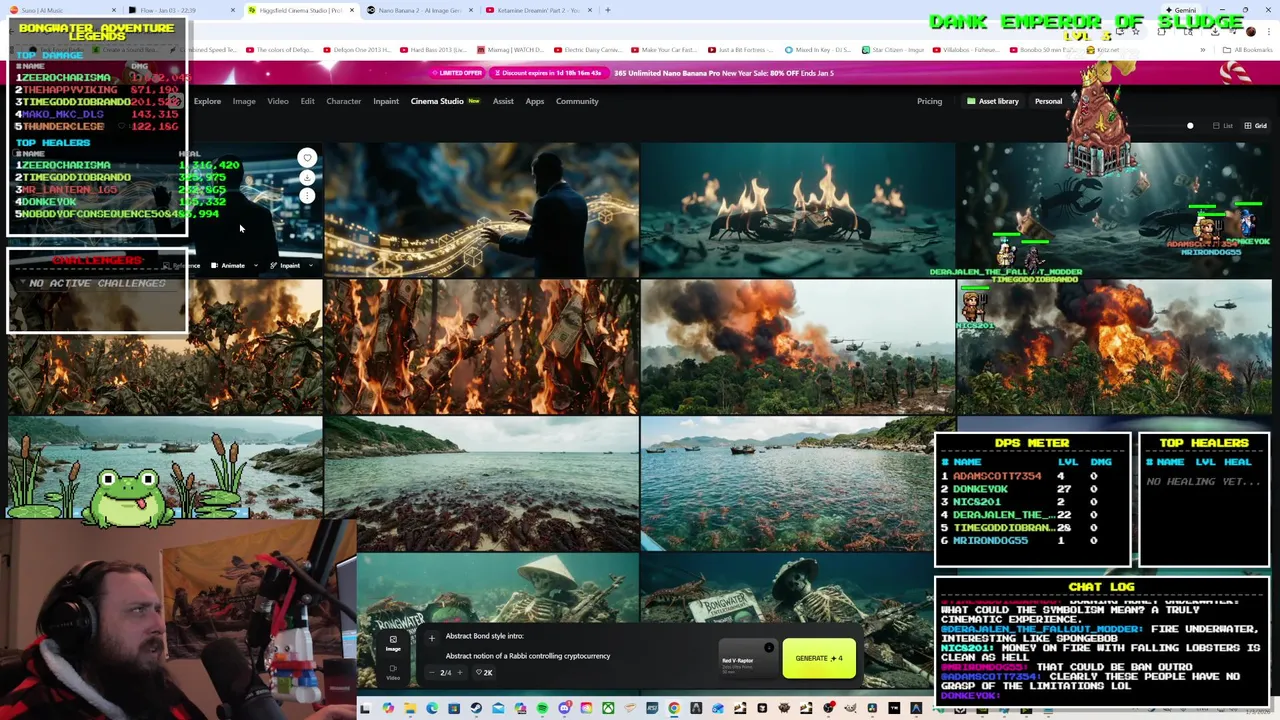
Task: Open File Explorer from the taskbar
Action: pyautogui.click(x=410, y=709)
